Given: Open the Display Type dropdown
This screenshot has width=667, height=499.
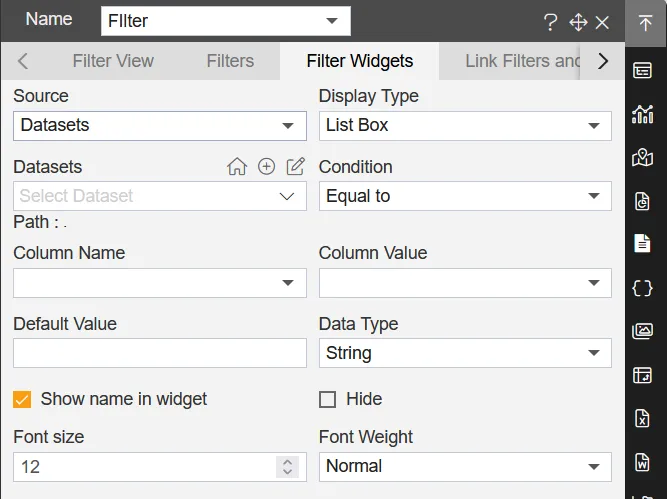Looking at the screenshot, I should (465, 126).
